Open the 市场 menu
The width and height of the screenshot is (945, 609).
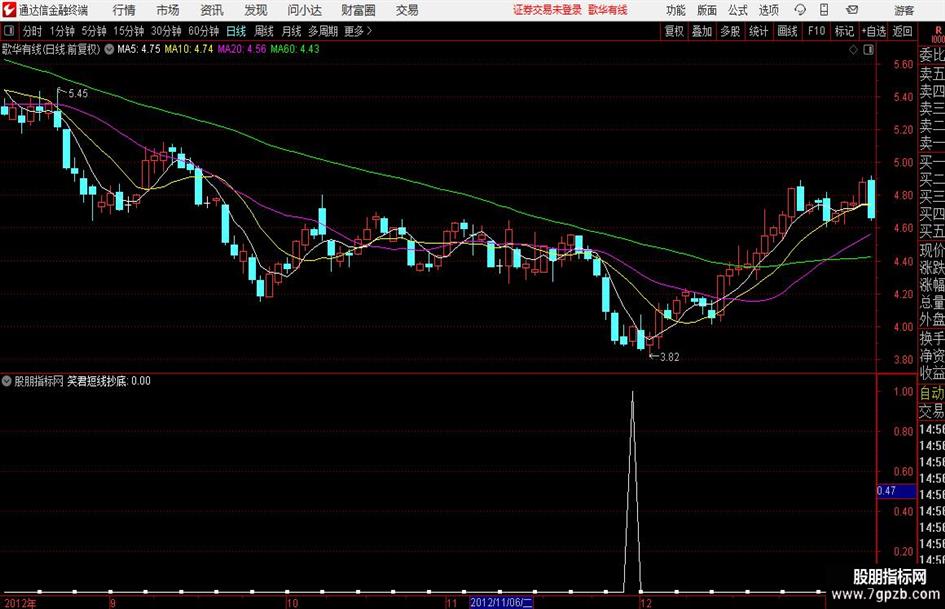point(168,10)
